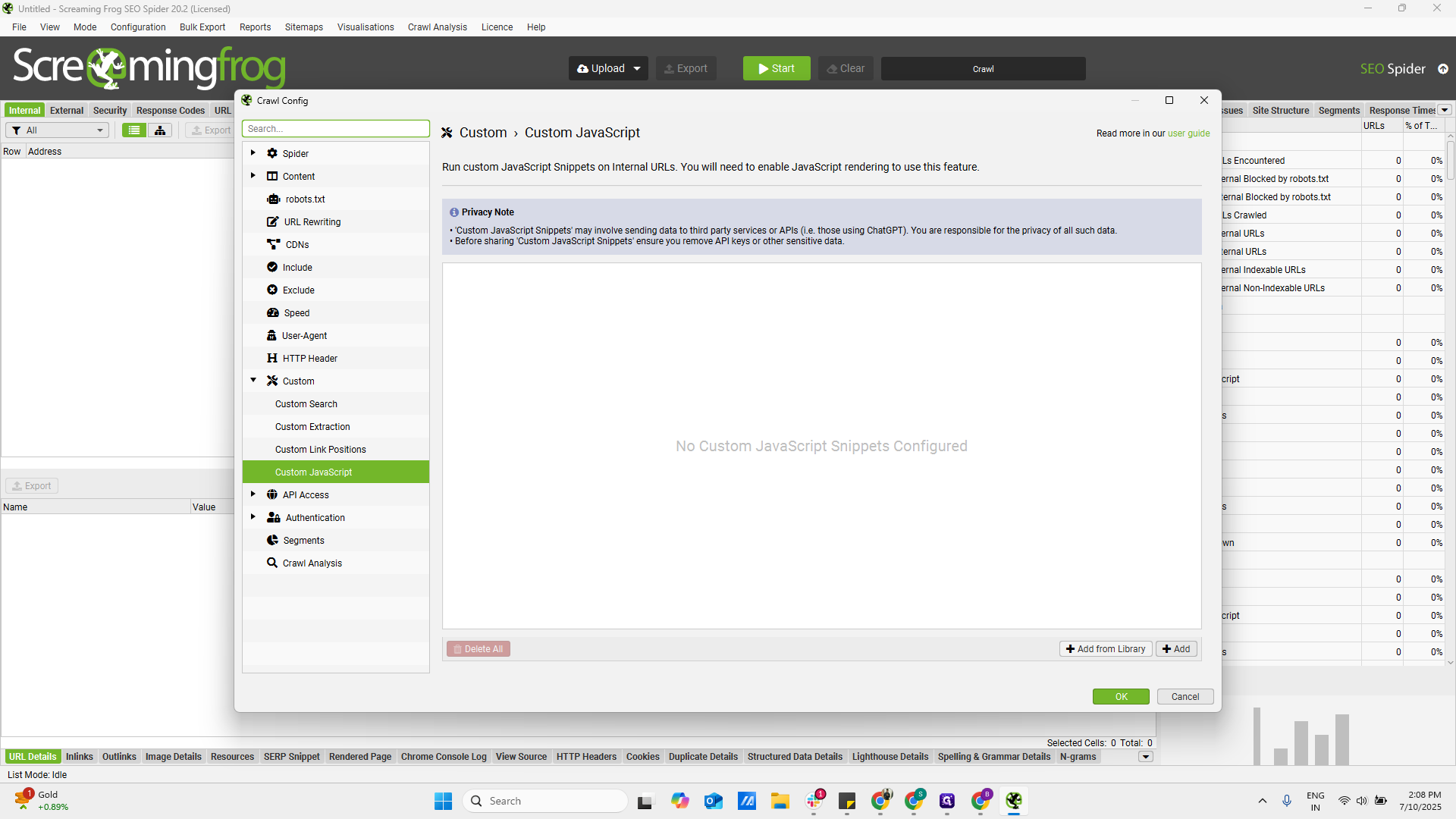Collapse the Custom section

[253, 380]
